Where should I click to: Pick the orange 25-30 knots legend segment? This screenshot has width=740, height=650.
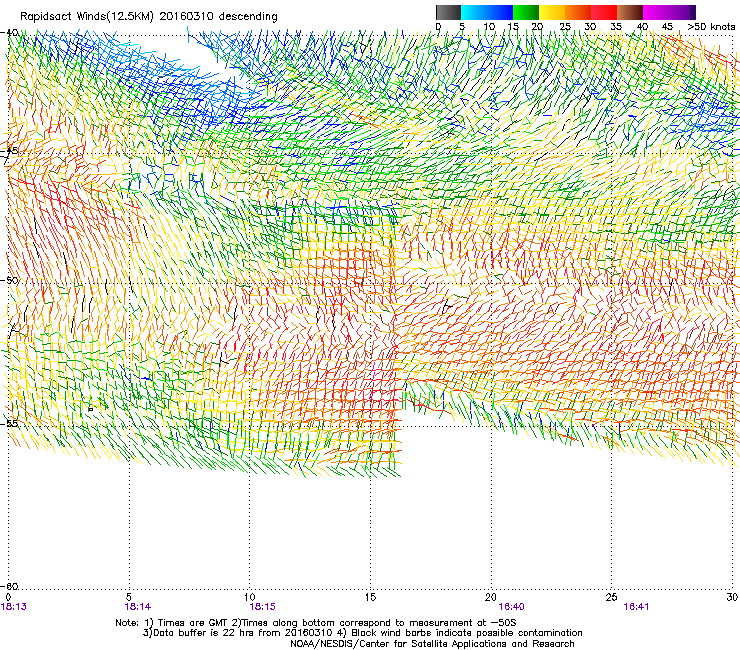coord(578,12)
